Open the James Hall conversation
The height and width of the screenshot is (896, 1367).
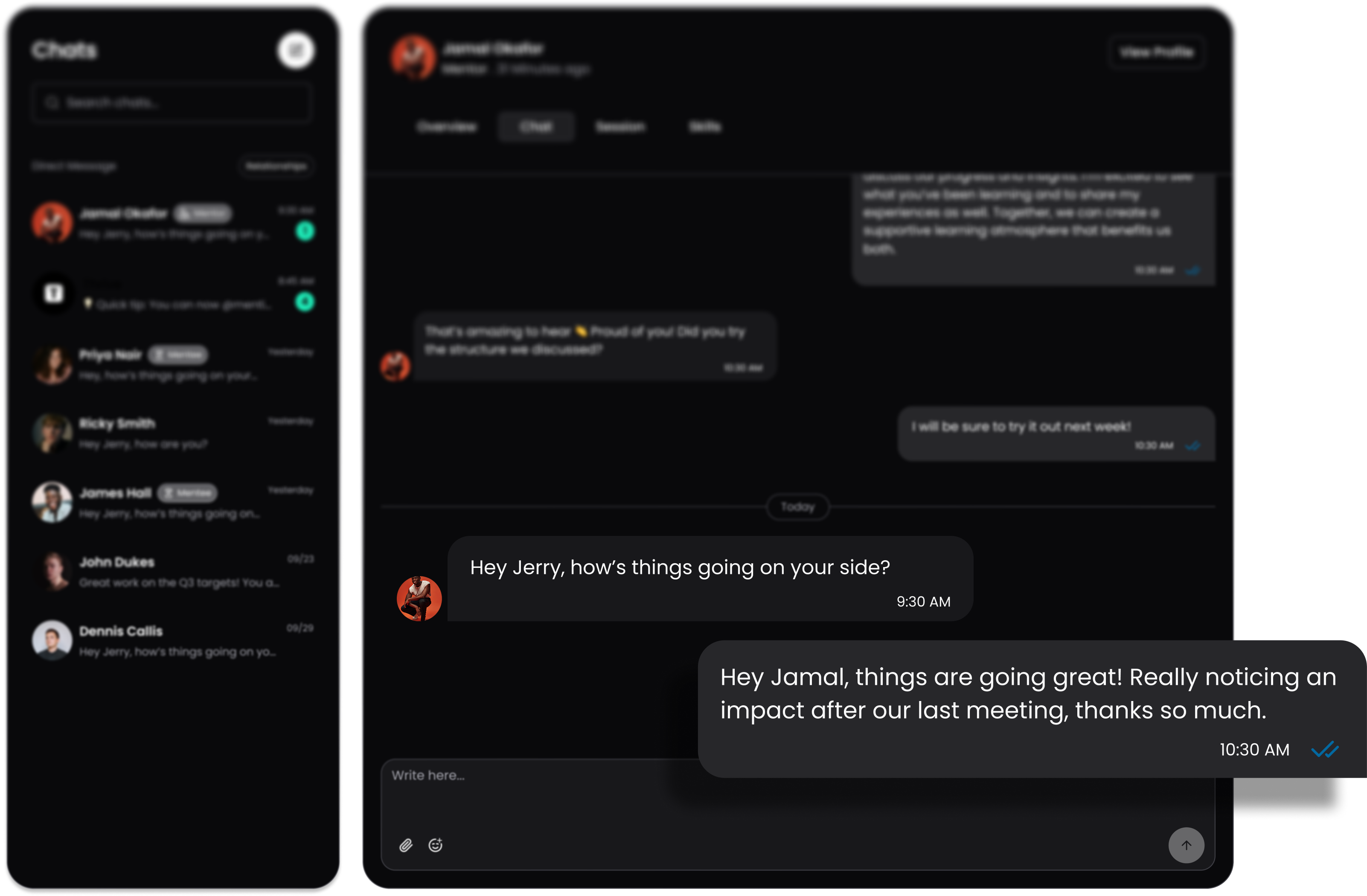pyautogui.click(x=172, y=502)
